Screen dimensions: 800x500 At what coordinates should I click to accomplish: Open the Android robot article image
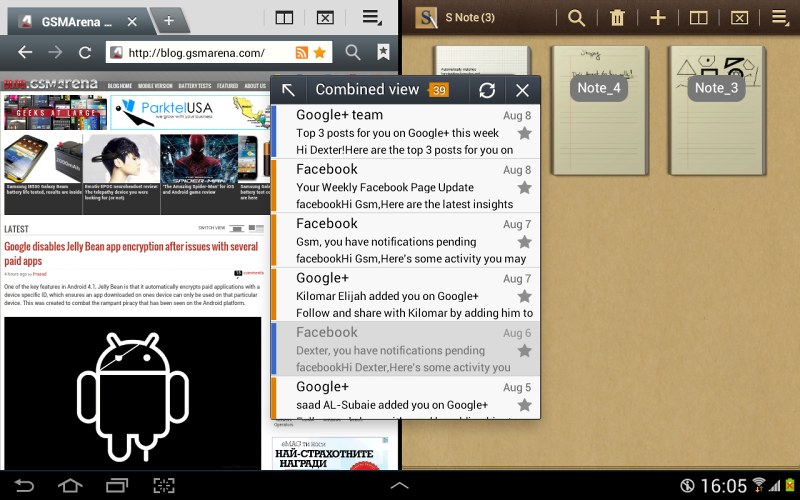(x=133, y=393)
